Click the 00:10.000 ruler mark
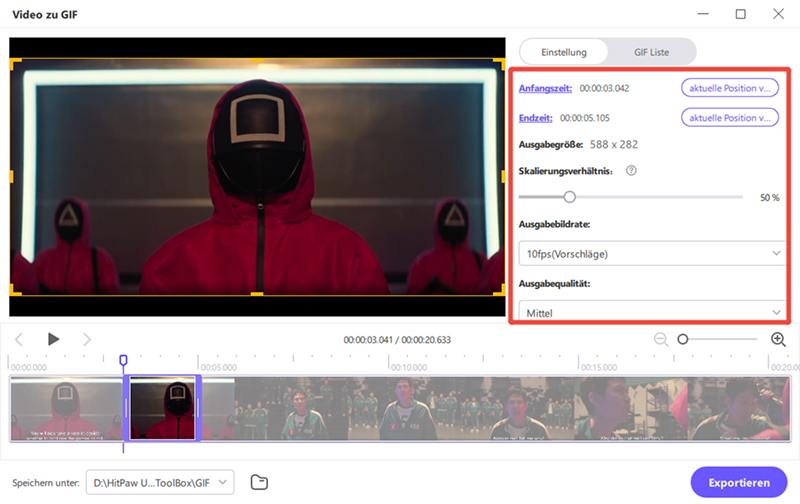 pos(409,367)
